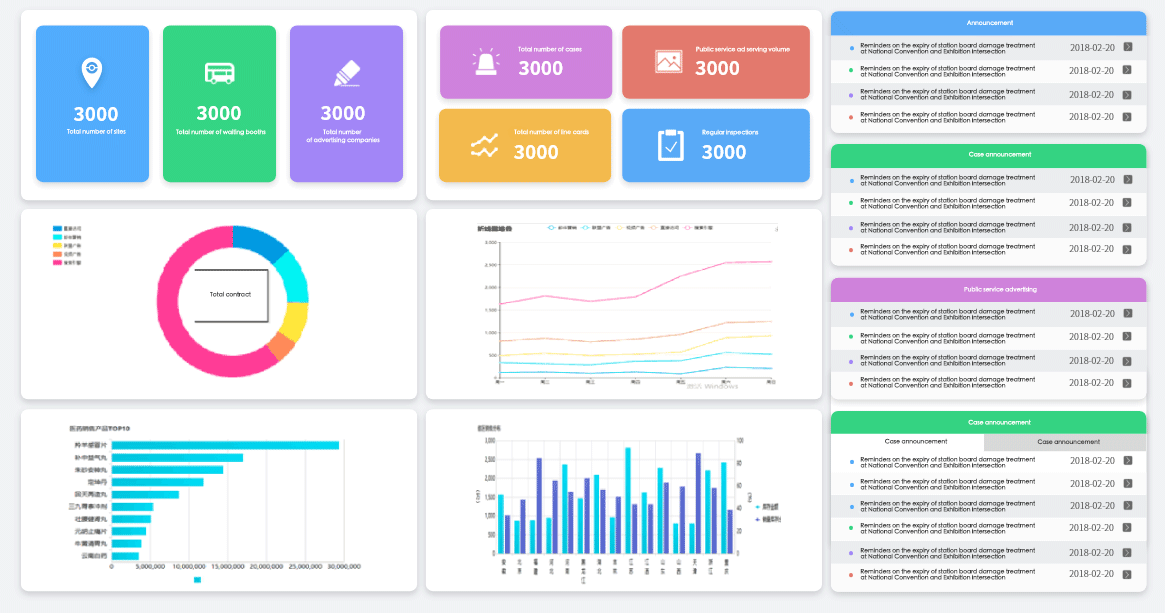Click the location pin icon on sites card
1165x613 pixels.
[91, 72]
